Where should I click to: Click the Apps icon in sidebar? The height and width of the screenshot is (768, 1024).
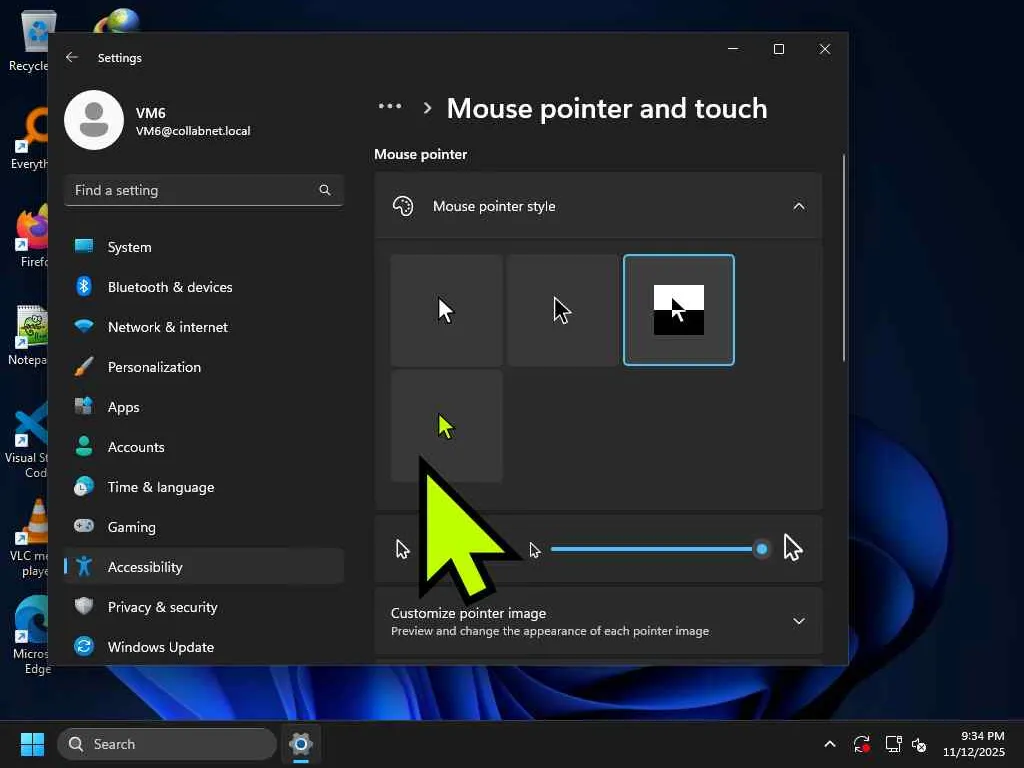tap(84, 406)
